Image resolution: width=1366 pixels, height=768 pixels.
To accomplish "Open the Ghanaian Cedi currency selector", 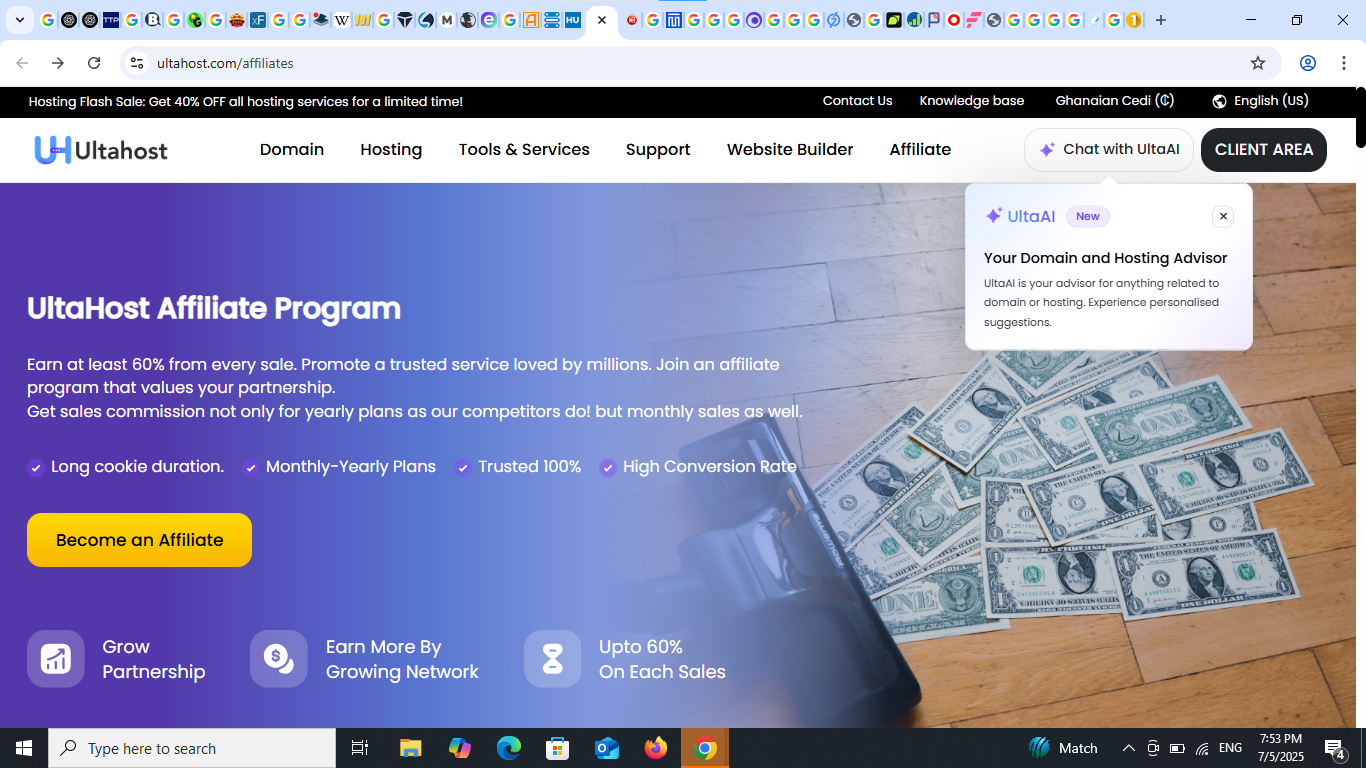I will click(1115, 101).
